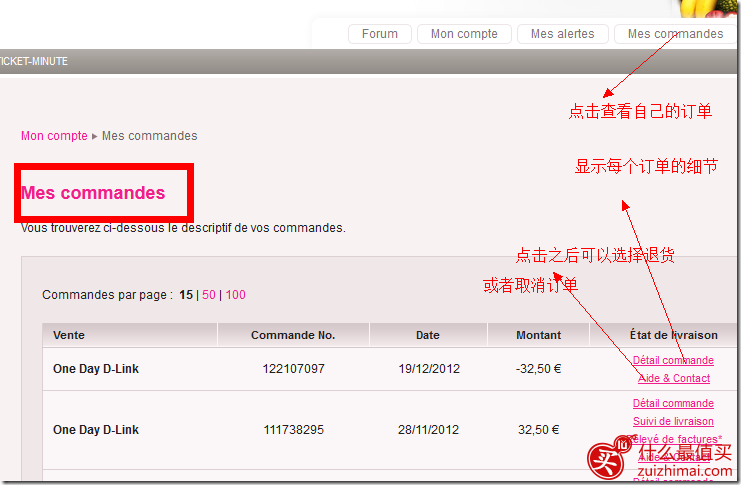Show 50 orders per page
This screenshot has height=485, width=741.
[208, 295]
